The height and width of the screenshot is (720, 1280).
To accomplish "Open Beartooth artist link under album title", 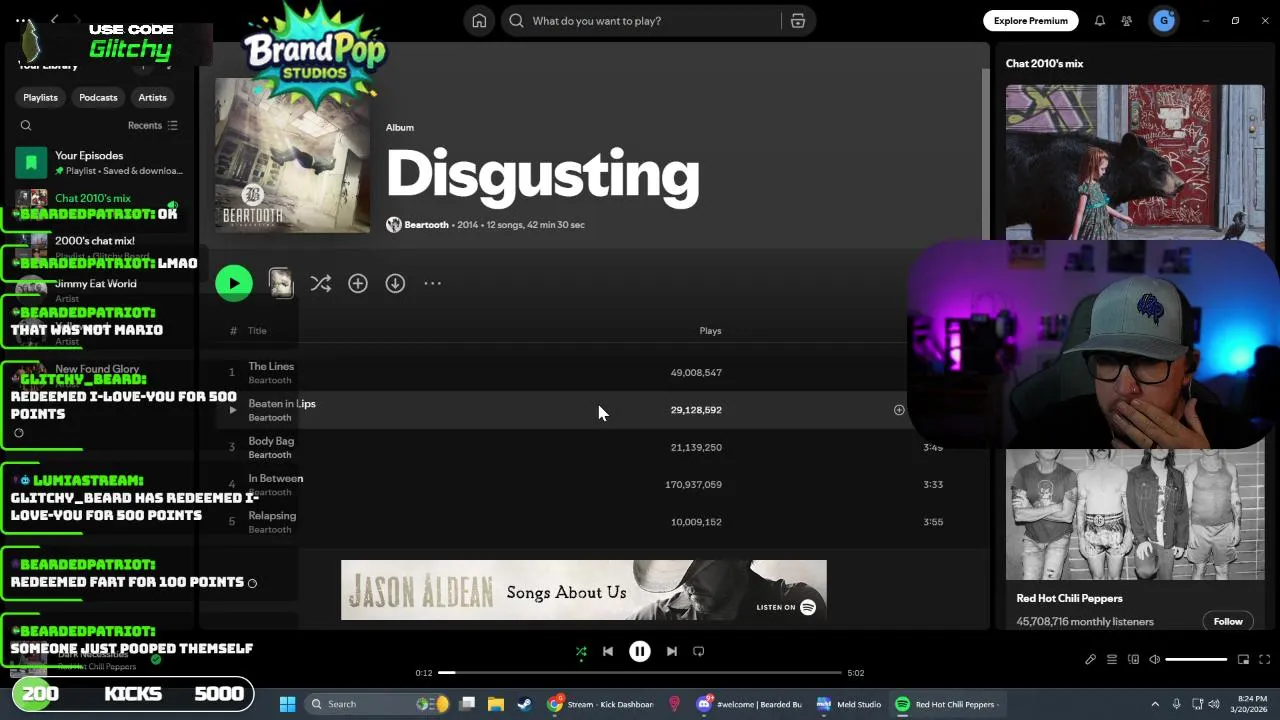I will click(x=426, y=225).
